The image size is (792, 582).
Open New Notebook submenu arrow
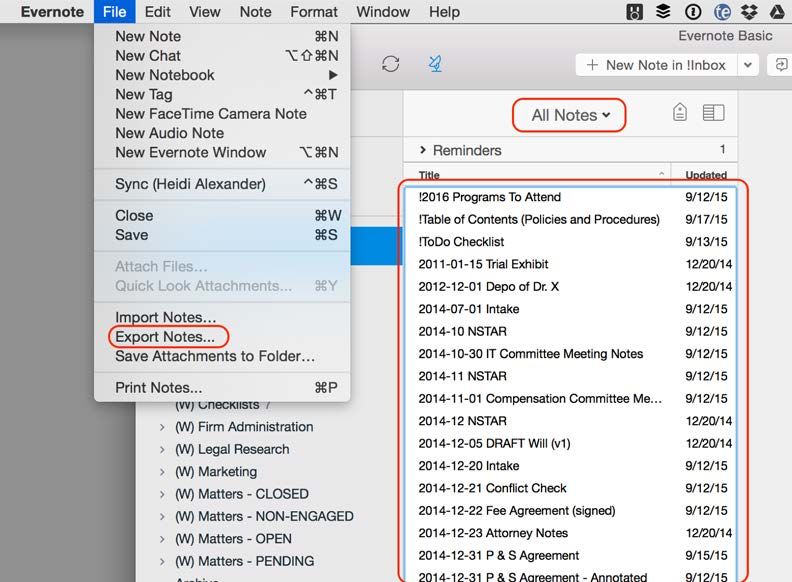(x=333, y=75)
